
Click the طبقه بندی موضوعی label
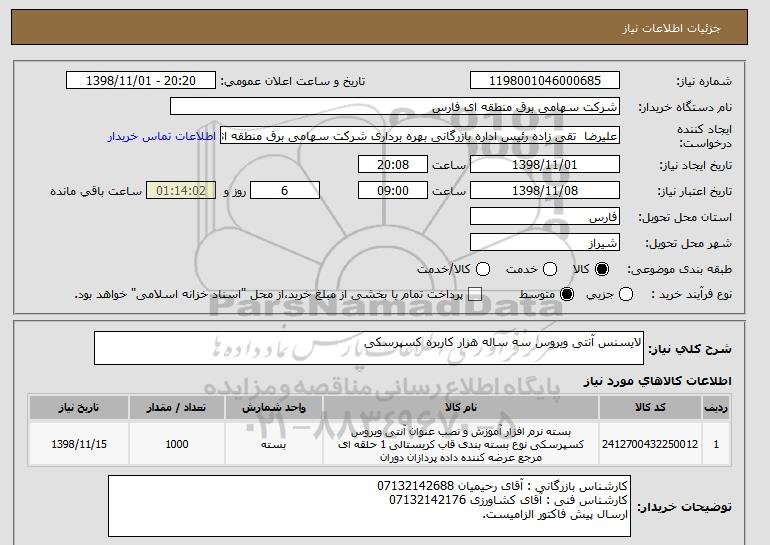pos(679,270)
